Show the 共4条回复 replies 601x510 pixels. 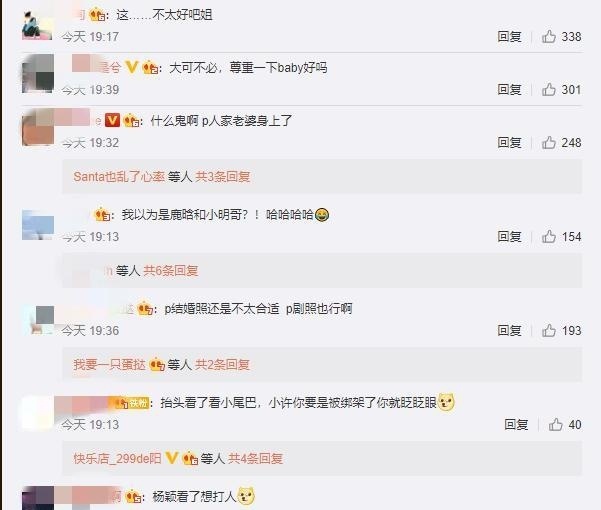click(256, 458)
